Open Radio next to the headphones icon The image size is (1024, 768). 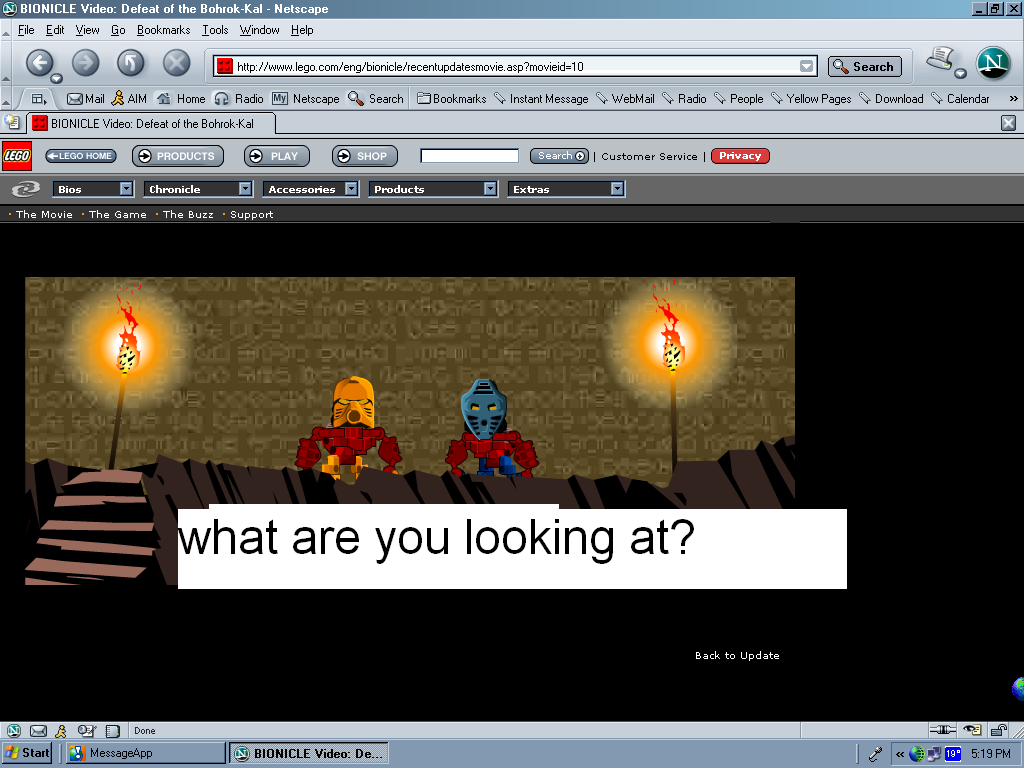tap(239, 99)
